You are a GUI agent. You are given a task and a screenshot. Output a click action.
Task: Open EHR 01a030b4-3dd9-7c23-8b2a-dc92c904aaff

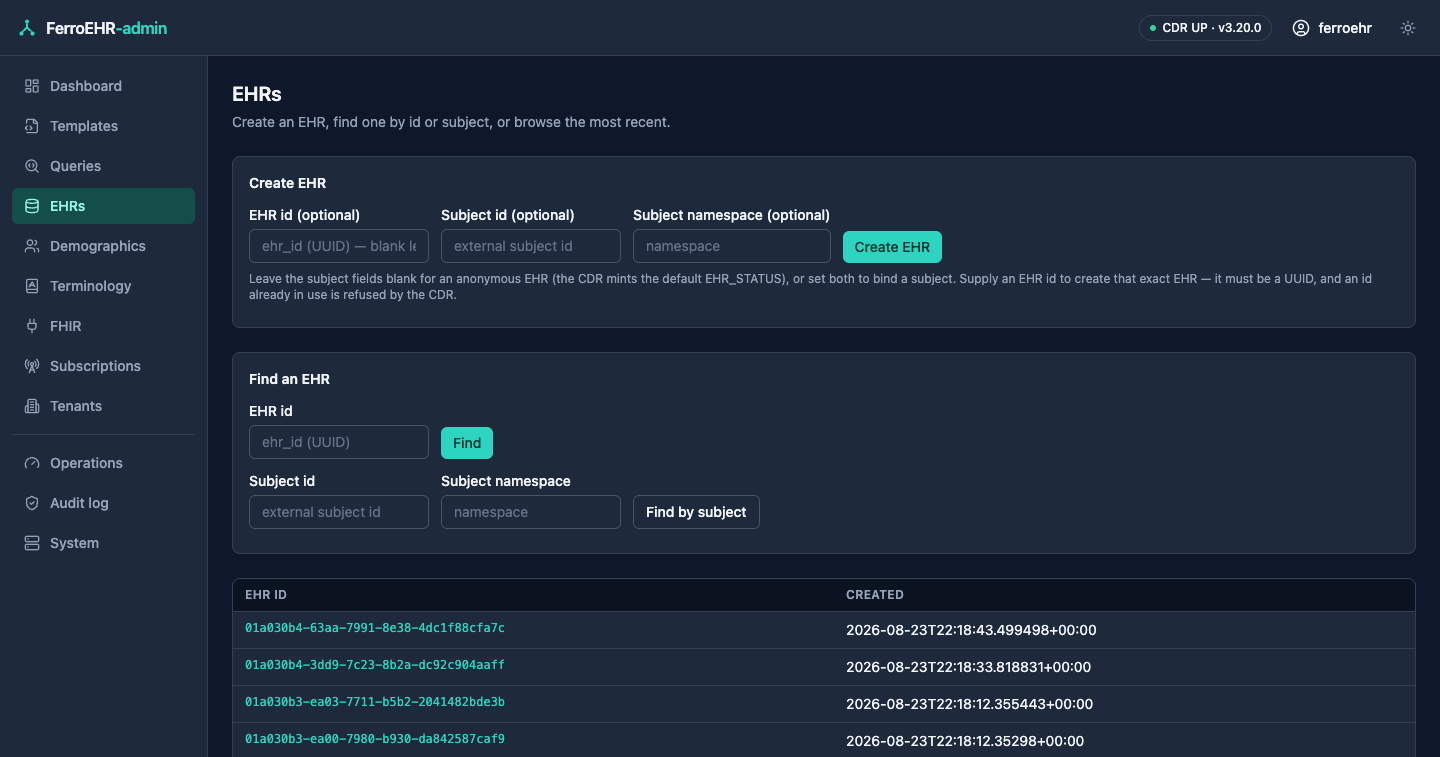point(375,665)
